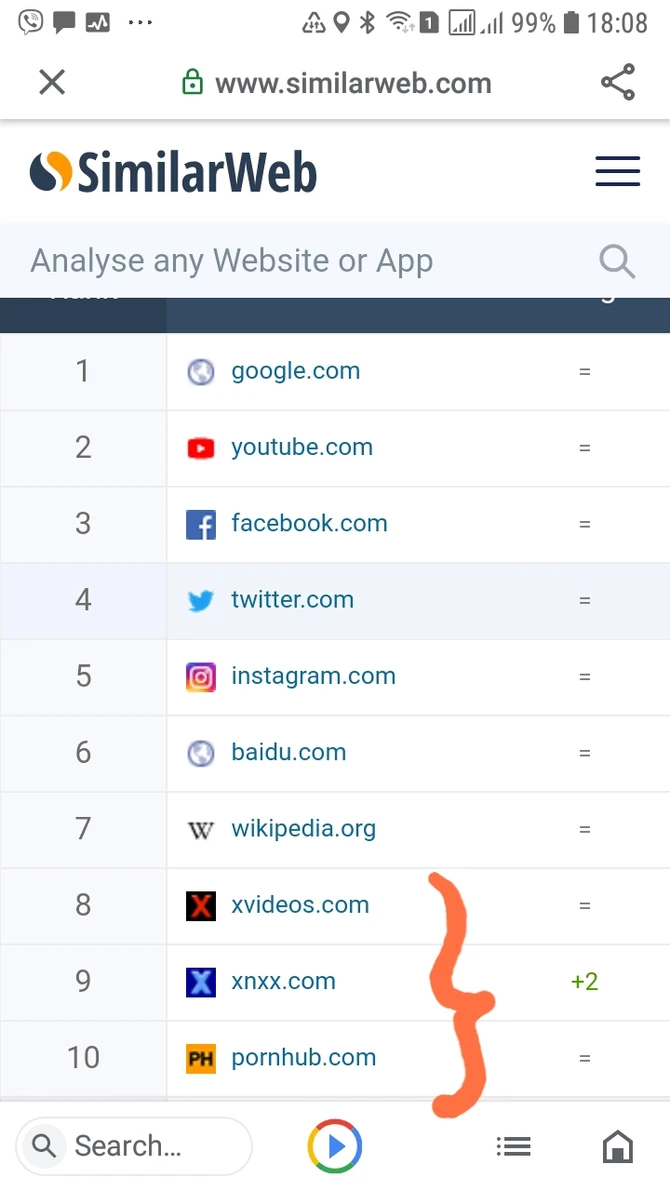This screenshot has height=1191, width=670.
Task: Tap the Instagram favicon icon
Action: [201, 677]
